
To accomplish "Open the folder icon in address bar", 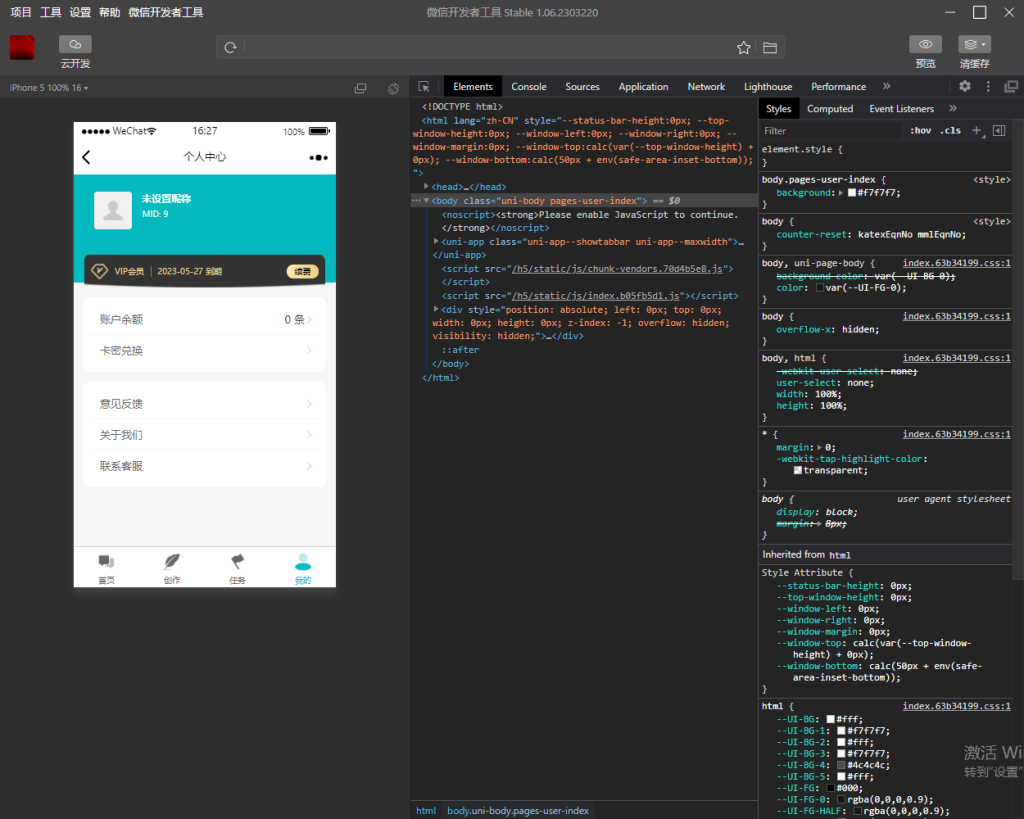I will click(x=770, y=48).
